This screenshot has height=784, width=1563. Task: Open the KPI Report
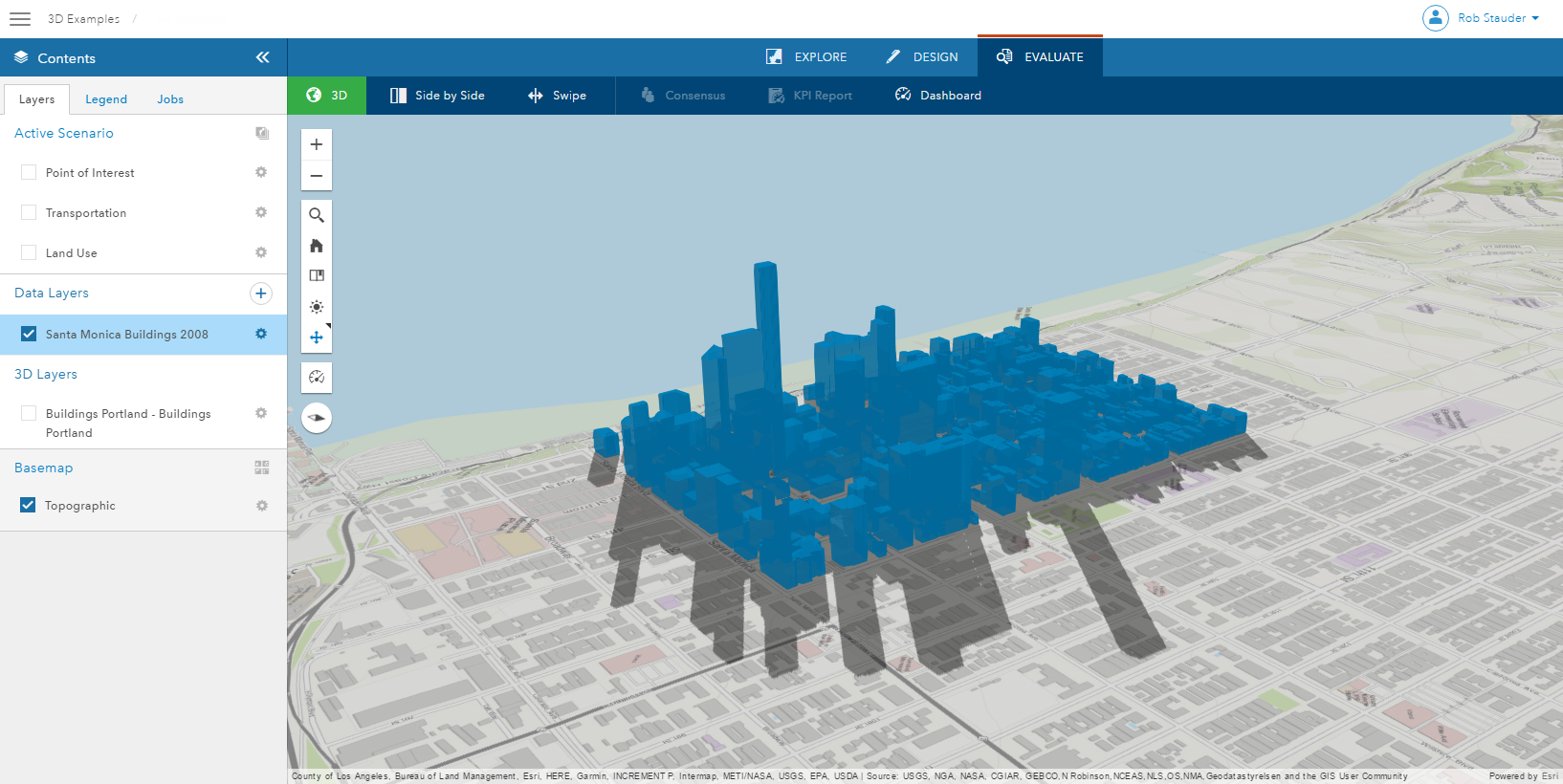point(810,96)
